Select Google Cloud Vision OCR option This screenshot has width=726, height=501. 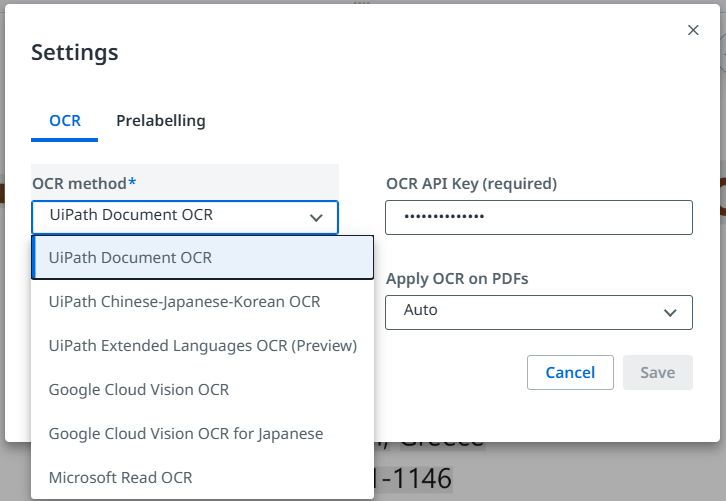tap(202, 389)
